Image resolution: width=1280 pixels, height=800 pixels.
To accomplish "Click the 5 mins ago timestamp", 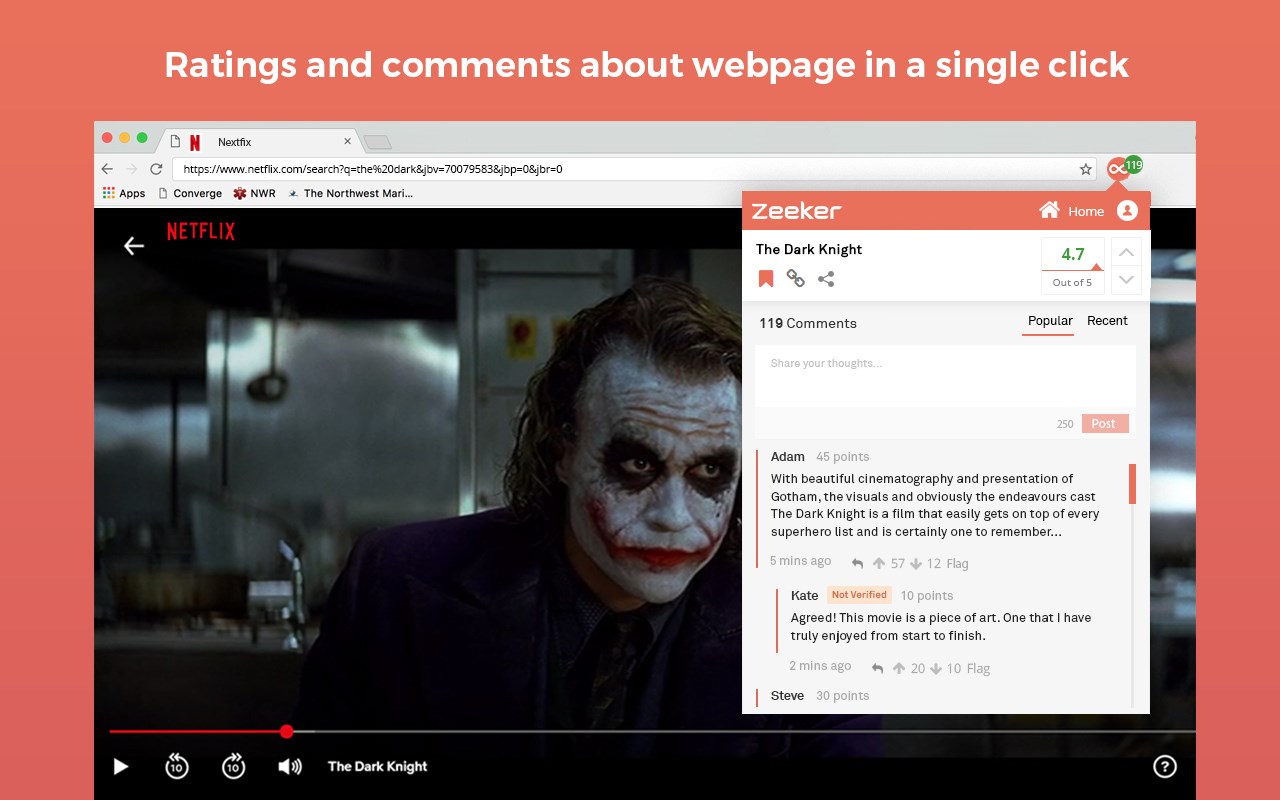I will pyautogui.click(x=801, y=561).
